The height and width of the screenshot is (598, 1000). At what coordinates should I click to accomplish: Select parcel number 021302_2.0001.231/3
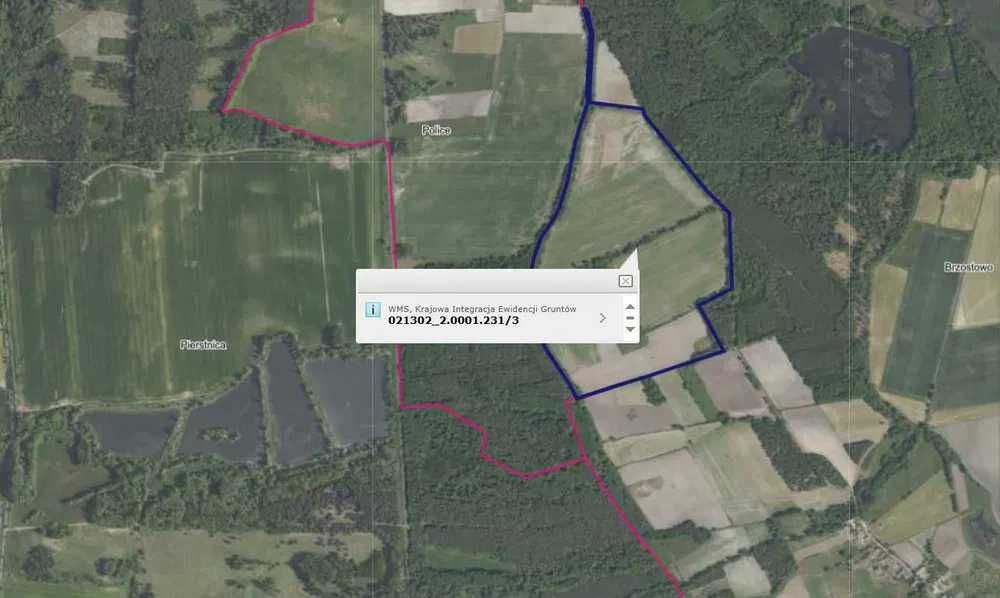tap(453, 321)
